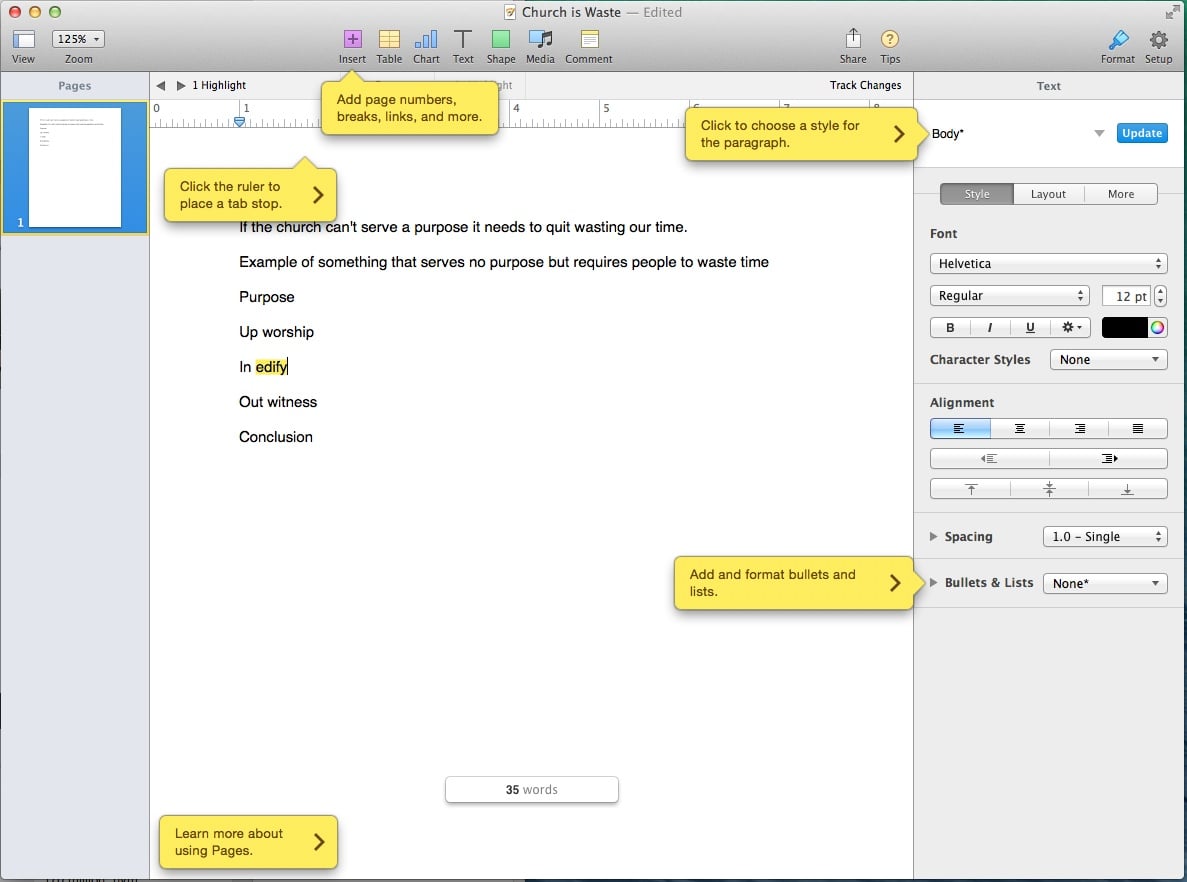Click the Share icon
This screenshot has width=1187, height=882.
click(x=853, y=40)
